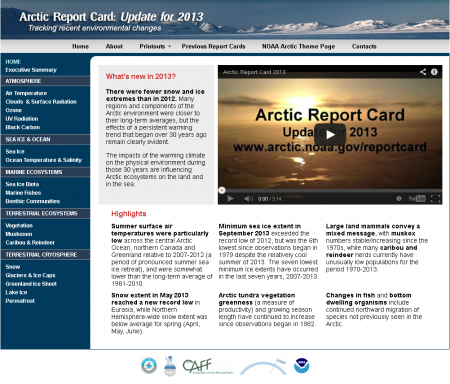This screenshot has width=450, height=384.
Task: Open the Executive Summary sidebar link
Action: 31,70
